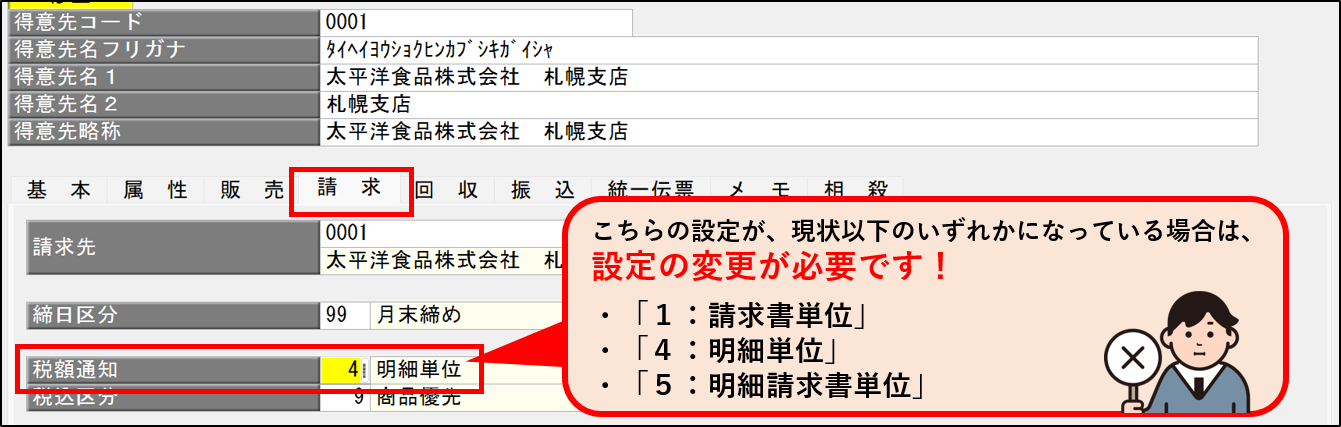The image size is (1341, 427).
Task: Click the 月末締め text
Action: pos(419,315)
